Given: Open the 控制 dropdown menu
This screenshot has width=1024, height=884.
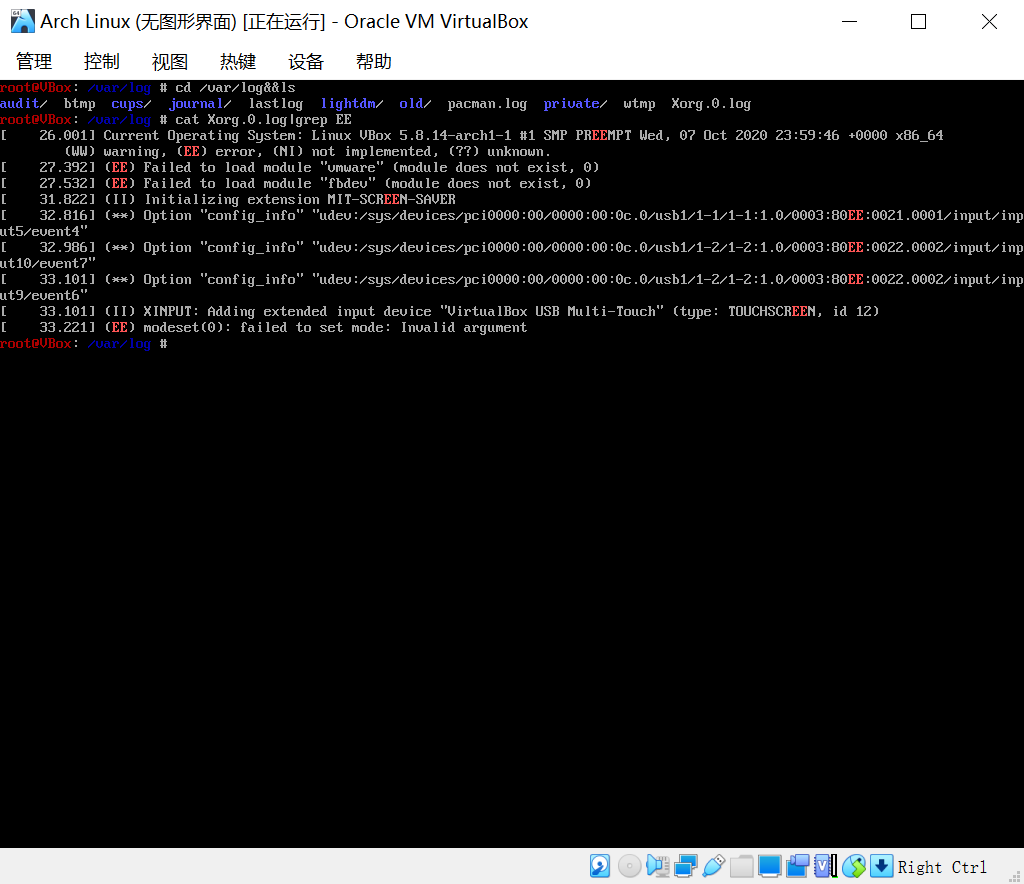Looking at the screenshot, I should coord(102,61).
